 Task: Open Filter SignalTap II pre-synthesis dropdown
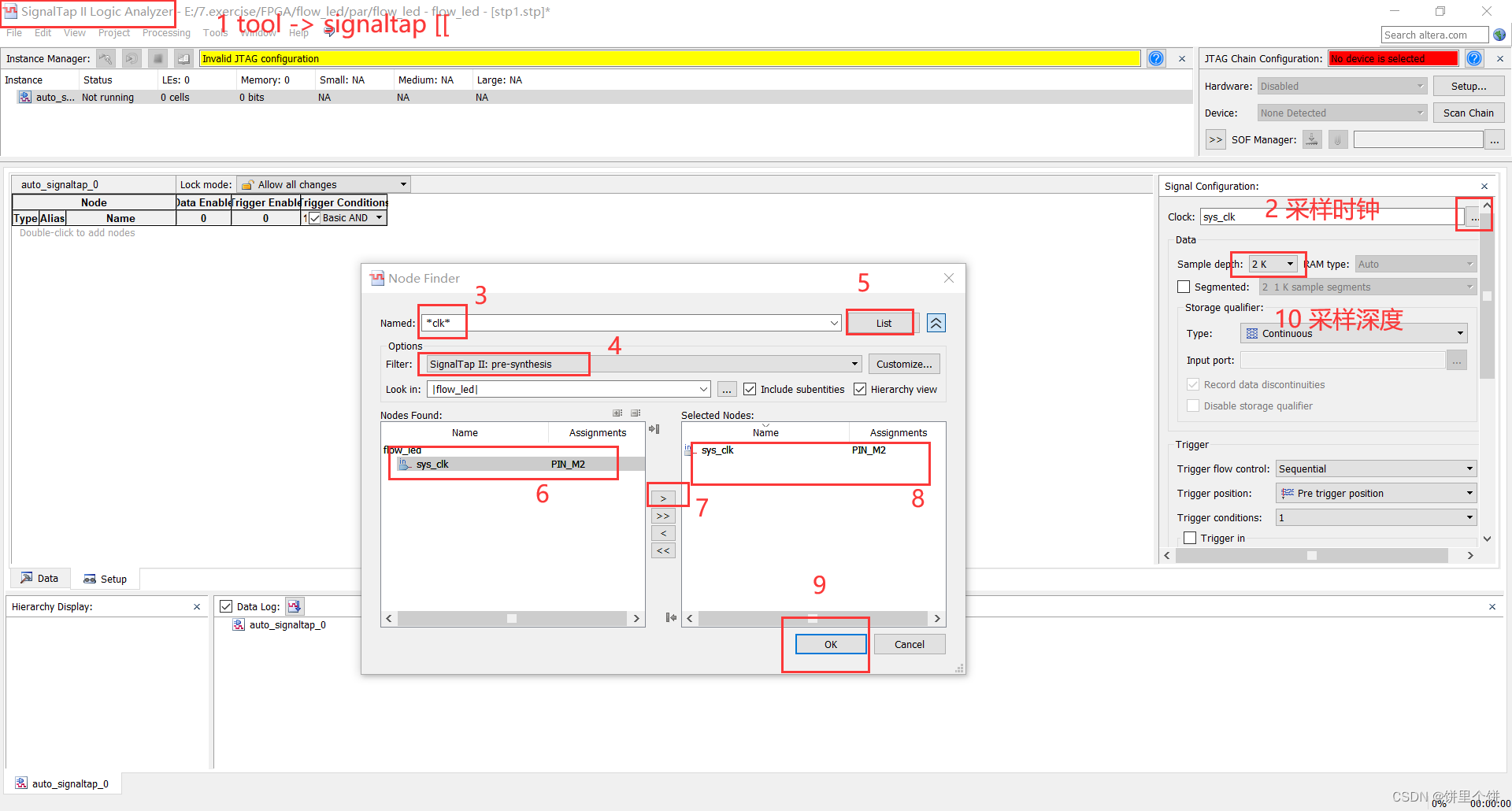[x=644, y=364]
